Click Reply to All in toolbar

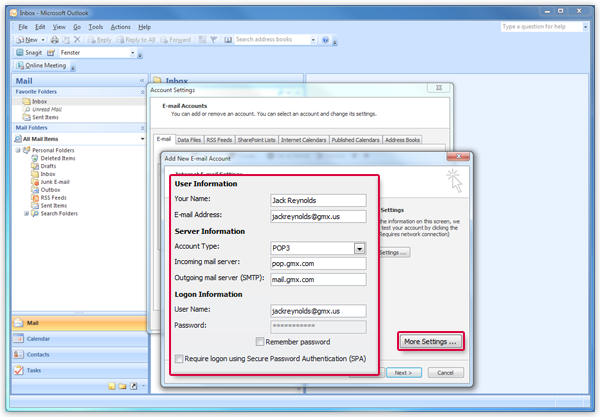[136, 40]
